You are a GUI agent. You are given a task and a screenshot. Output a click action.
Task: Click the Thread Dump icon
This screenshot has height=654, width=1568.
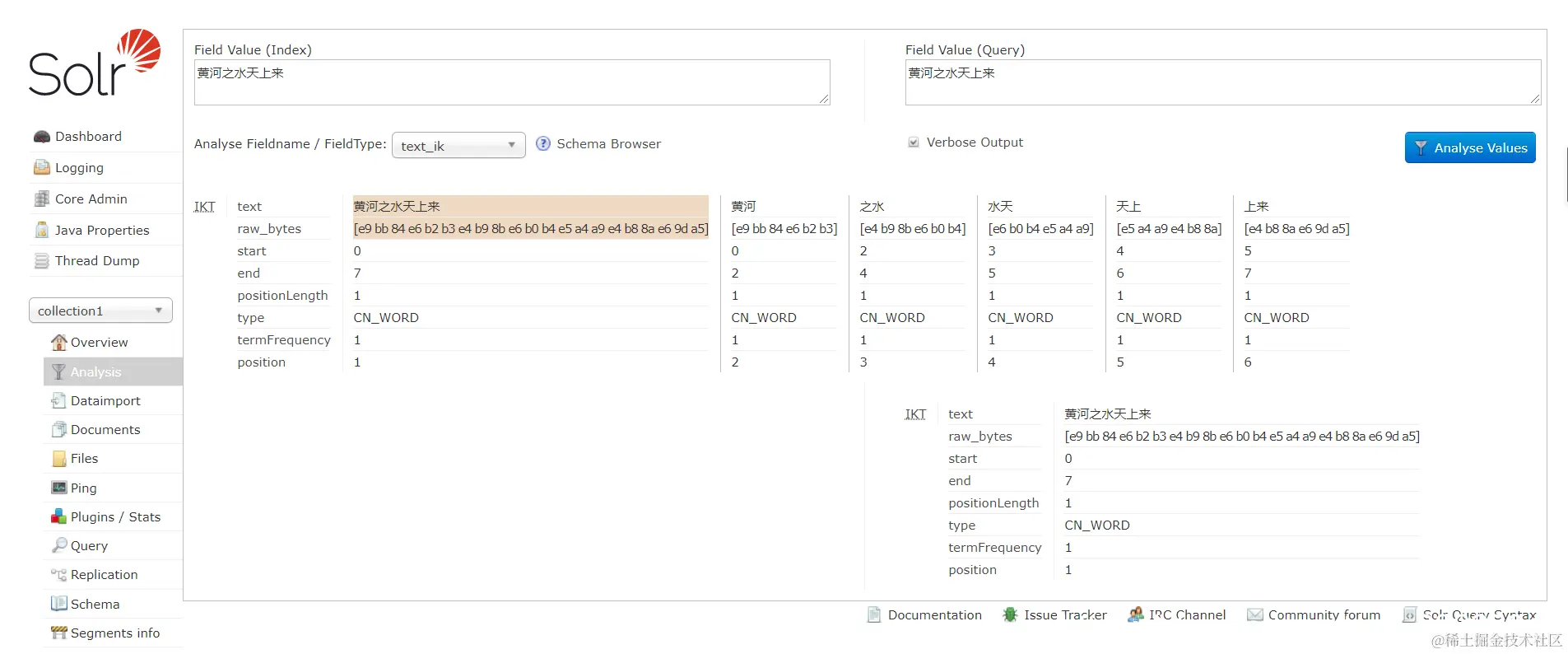pos(42,261)
